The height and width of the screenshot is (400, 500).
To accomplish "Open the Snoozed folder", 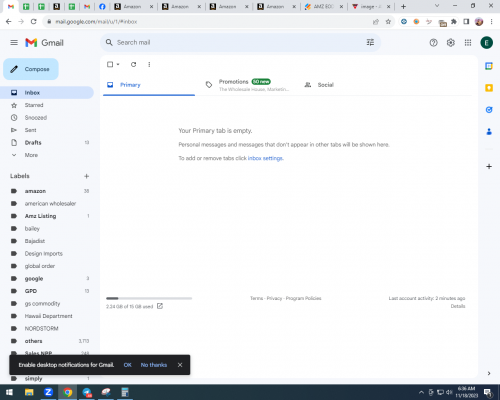I will coord(47,118).
